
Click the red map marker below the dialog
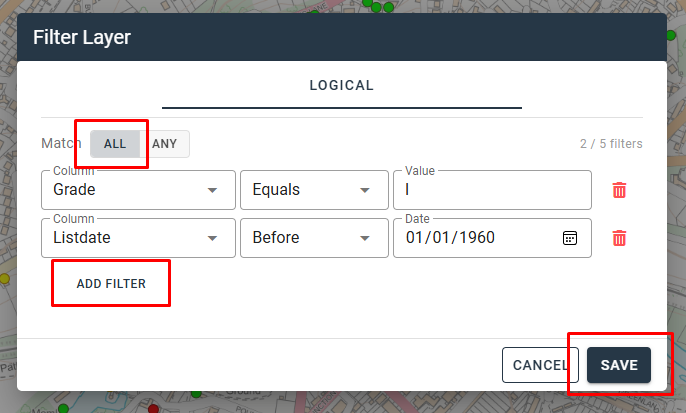coord(153,408)
